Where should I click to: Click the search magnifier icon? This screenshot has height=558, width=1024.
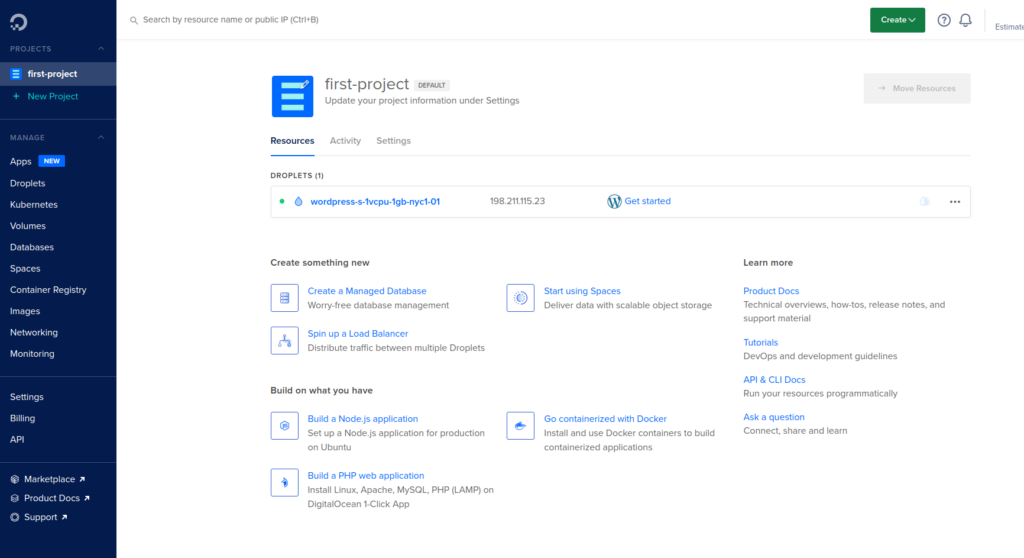click(x=134, y=20)
